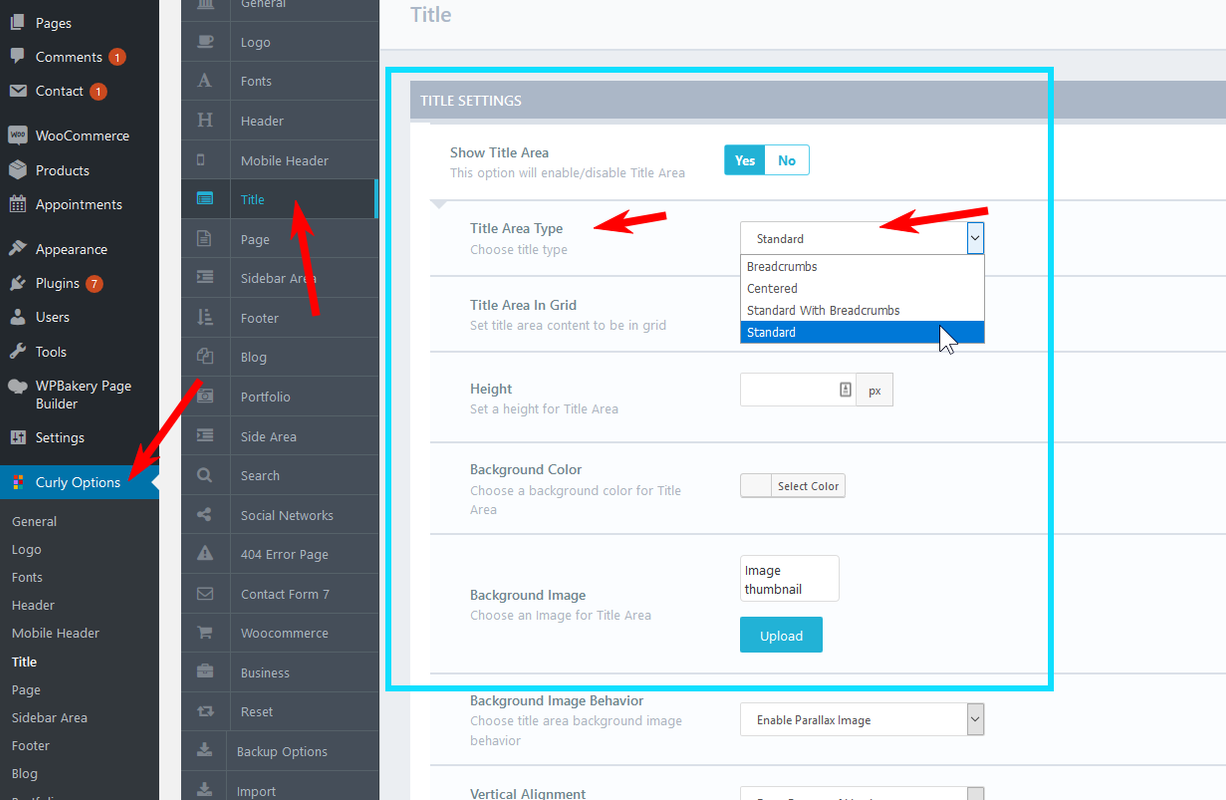The height and width of the screenshot is (800, 1226).
Task: Click the Users person icon
Action: point(17,317)
